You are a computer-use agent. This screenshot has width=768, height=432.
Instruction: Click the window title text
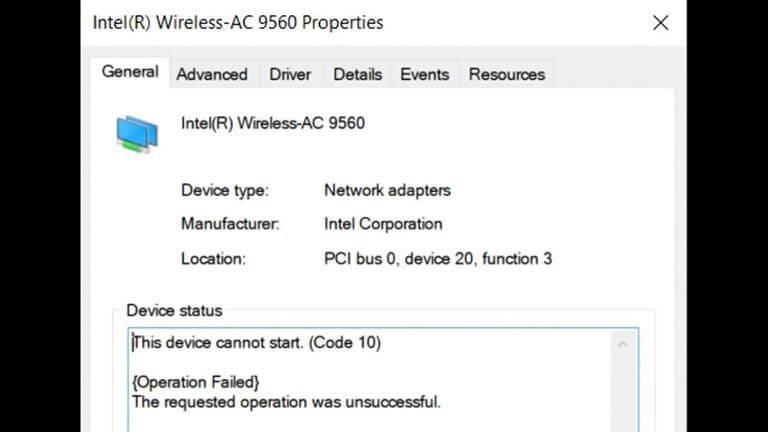click(238, 23)
